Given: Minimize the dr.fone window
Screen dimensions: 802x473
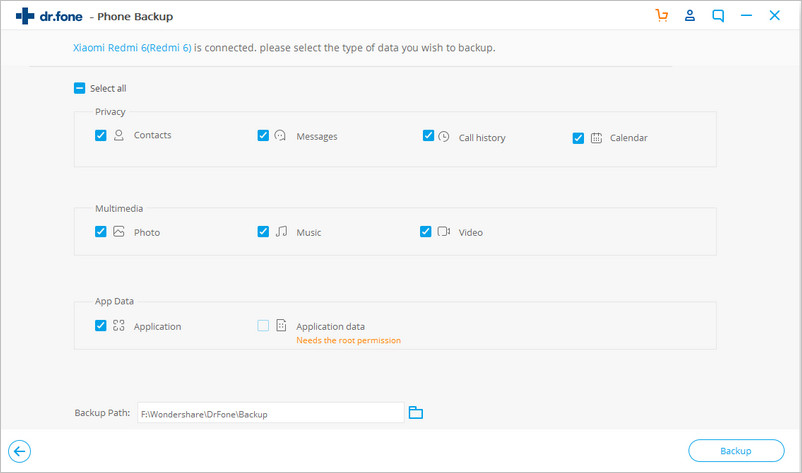Looking at the screenshot, I should (x=746, y=16).
